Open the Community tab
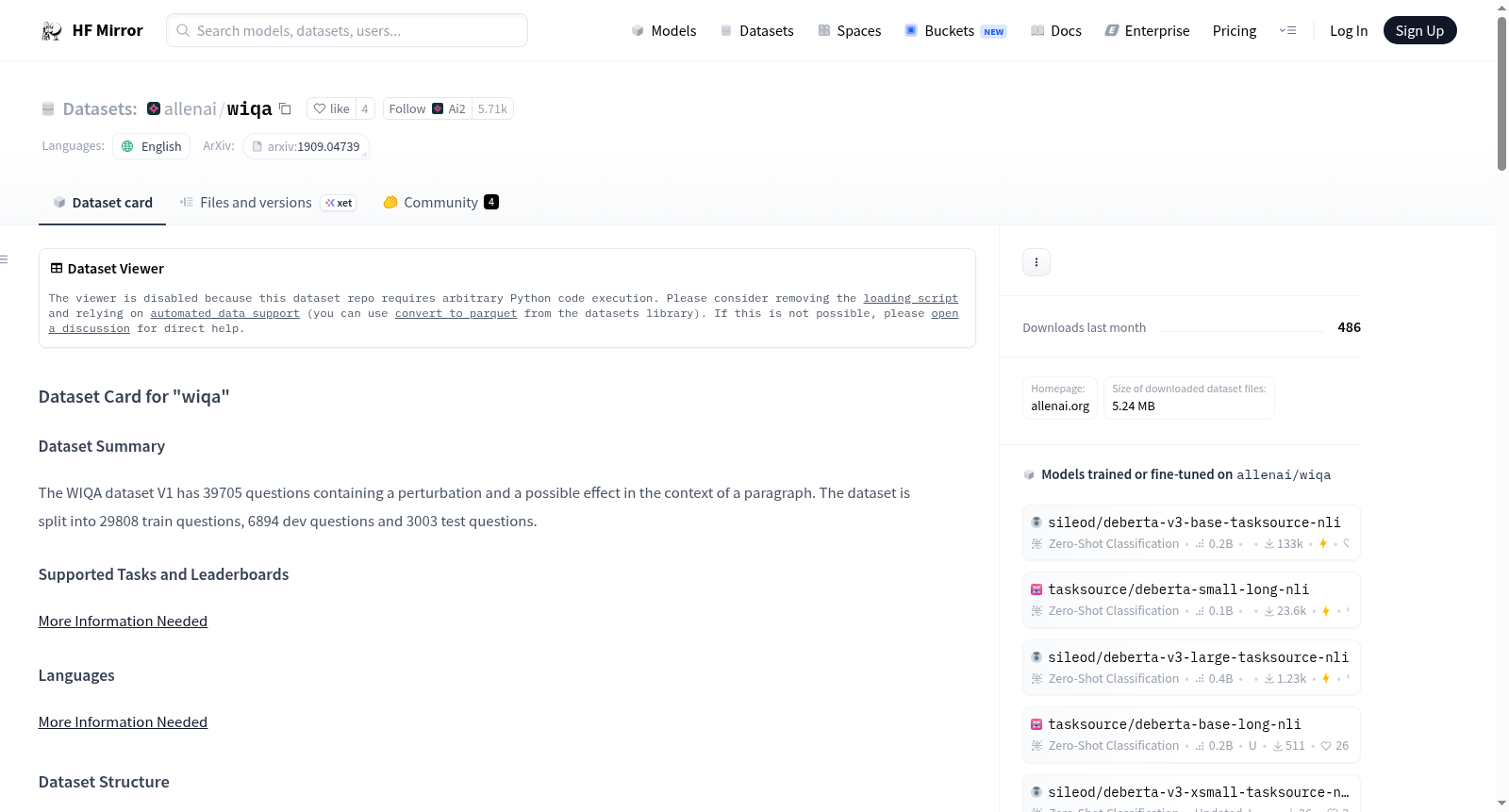 pos(440,202)
